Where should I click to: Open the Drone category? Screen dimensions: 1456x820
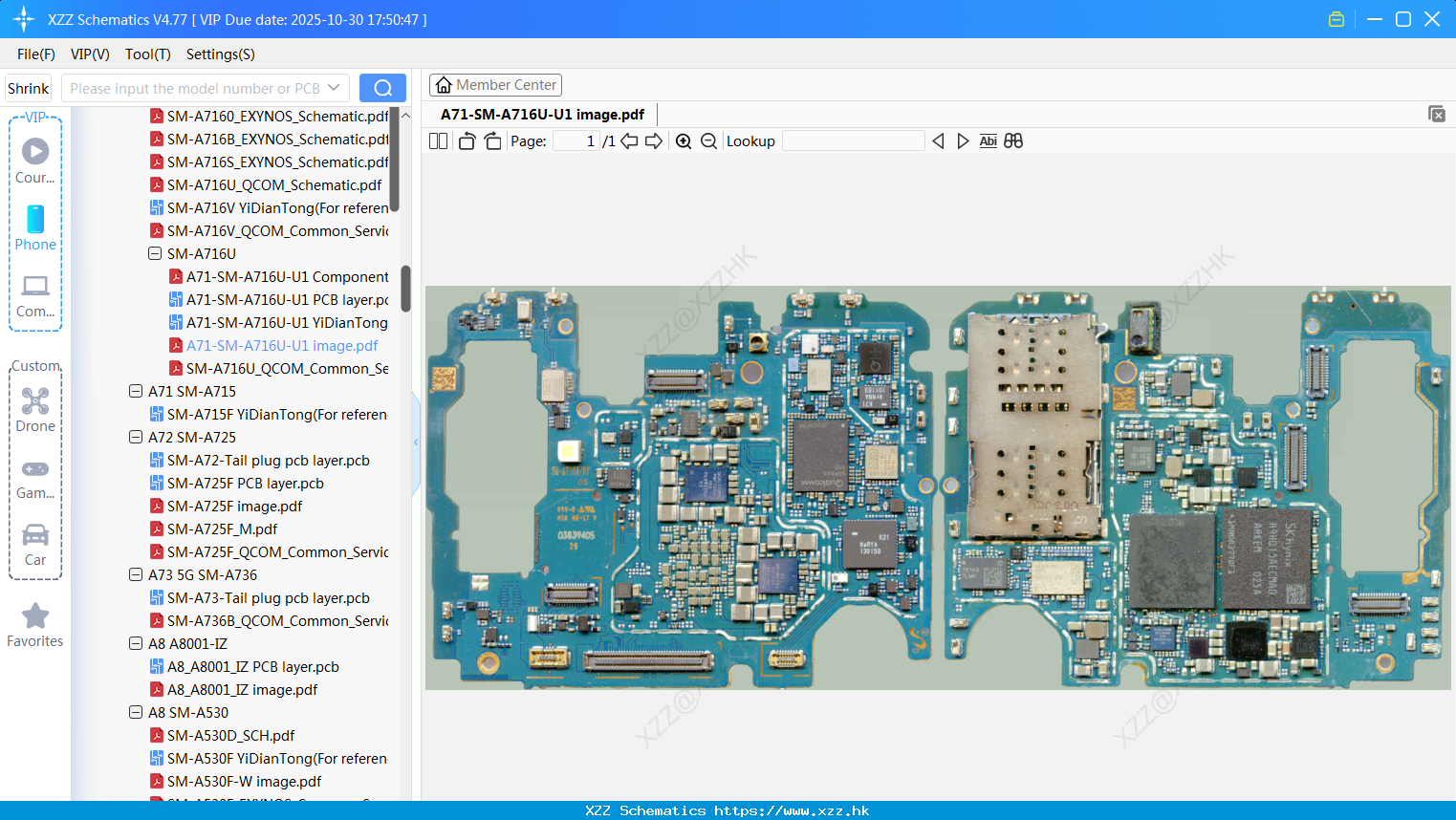coord(35,410)
